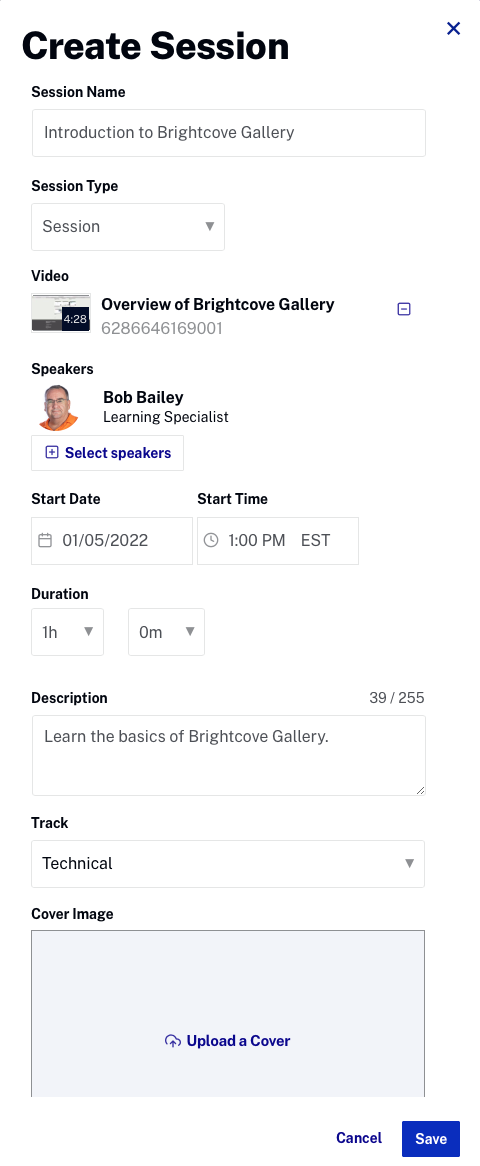Click the Start Date field 01/05/2022
Image resolution: width=480 pixels, height=1166 pixels.
(112, 541)
